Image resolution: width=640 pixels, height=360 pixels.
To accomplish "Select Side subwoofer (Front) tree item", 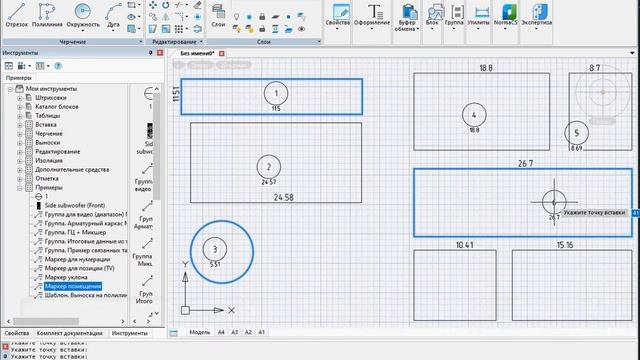I will pyautogui.click(x=75, y=205).
